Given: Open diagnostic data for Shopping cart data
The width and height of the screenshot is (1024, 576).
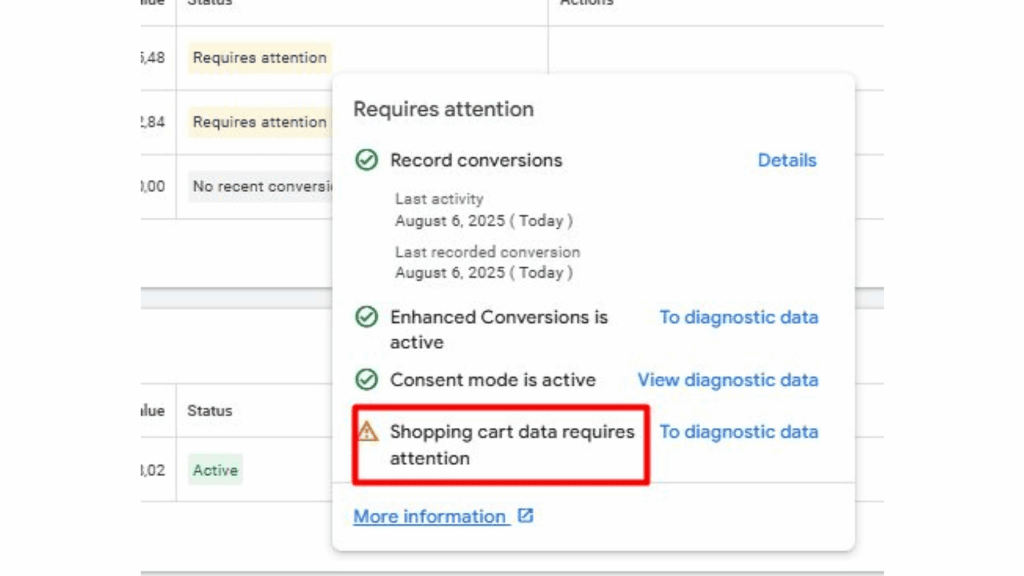Looking at the screenshot, I should point(739,432).
